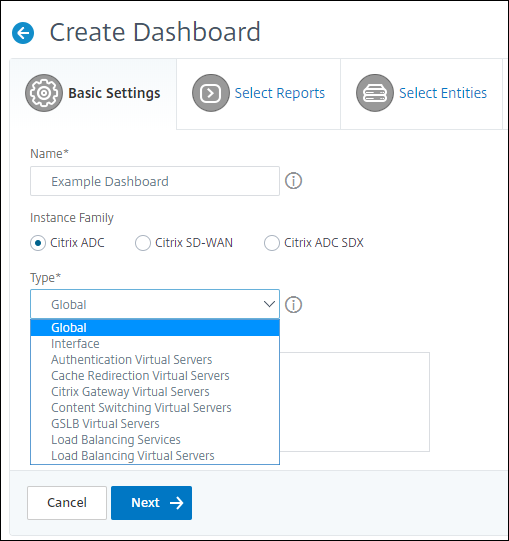
Task: Click the text area behind dropdown list
Action: click(x=354, y=402)
